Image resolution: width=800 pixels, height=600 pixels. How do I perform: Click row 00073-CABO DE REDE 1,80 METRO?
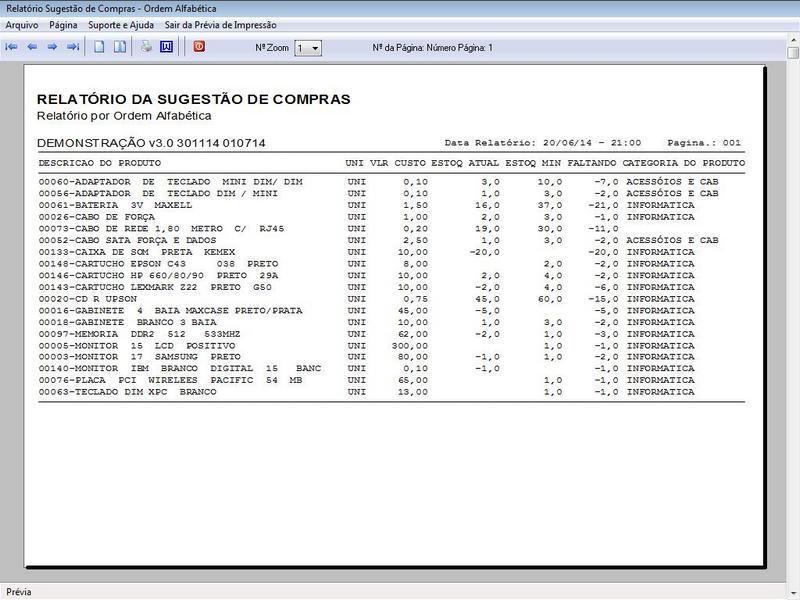point(329,229)
